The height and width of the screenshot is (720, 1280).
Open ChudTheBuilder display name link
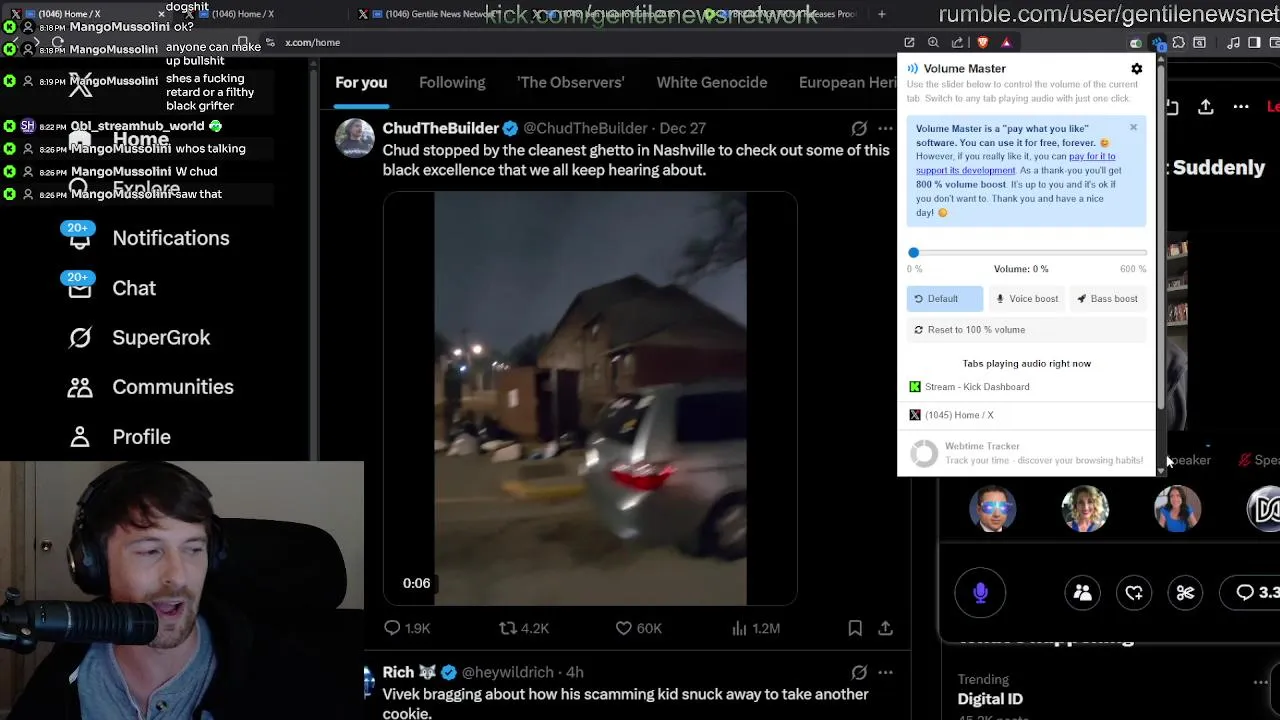[x=440, y=128]
